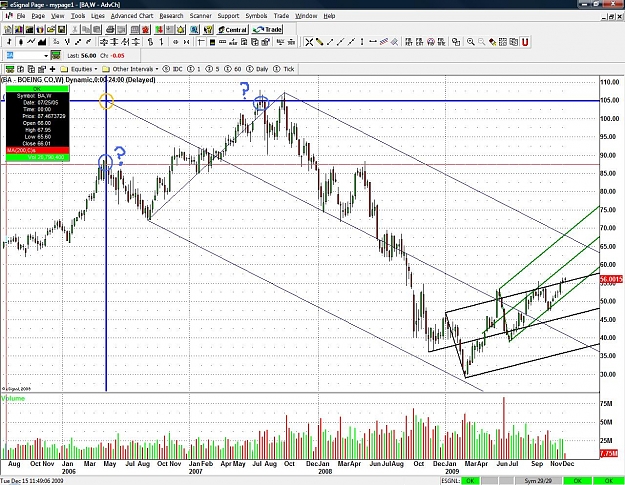Image resolution: width=625 pixels, height=485 pixels.
Task: Select the IDC interval button
Action: (x=173, y=69)
